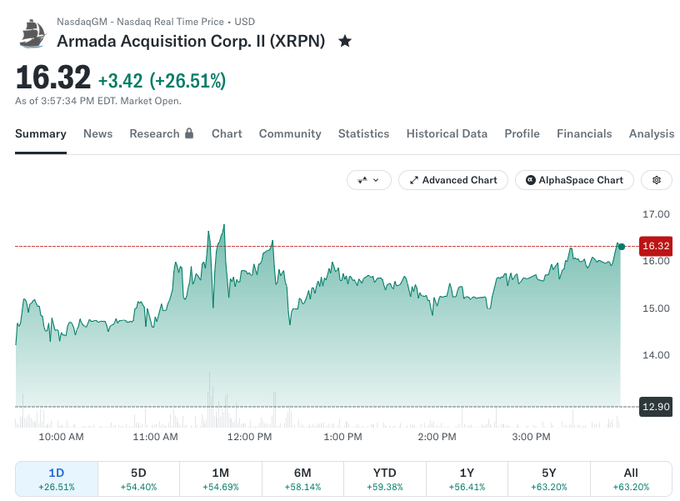
Task: Click the +3.42 price change value
Action: coord(121,81)
